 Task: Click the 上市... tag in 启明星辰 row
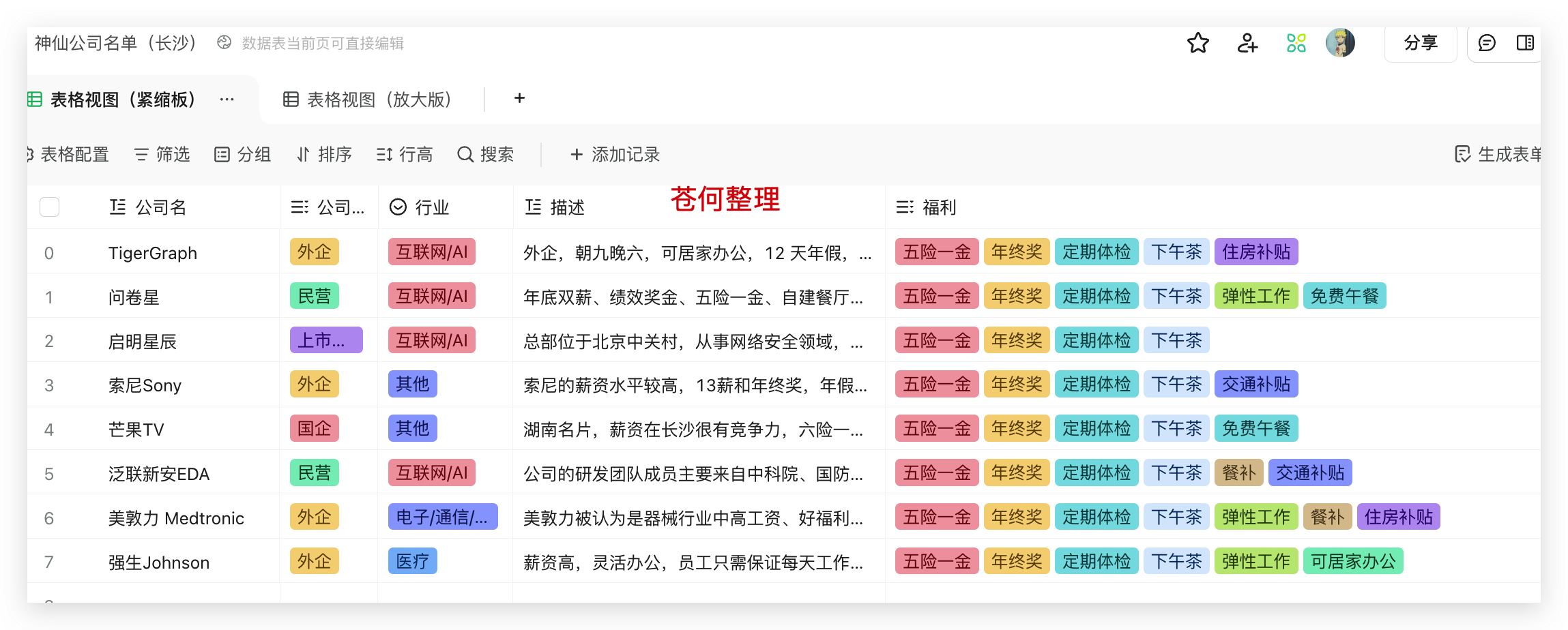click(326, 340)
